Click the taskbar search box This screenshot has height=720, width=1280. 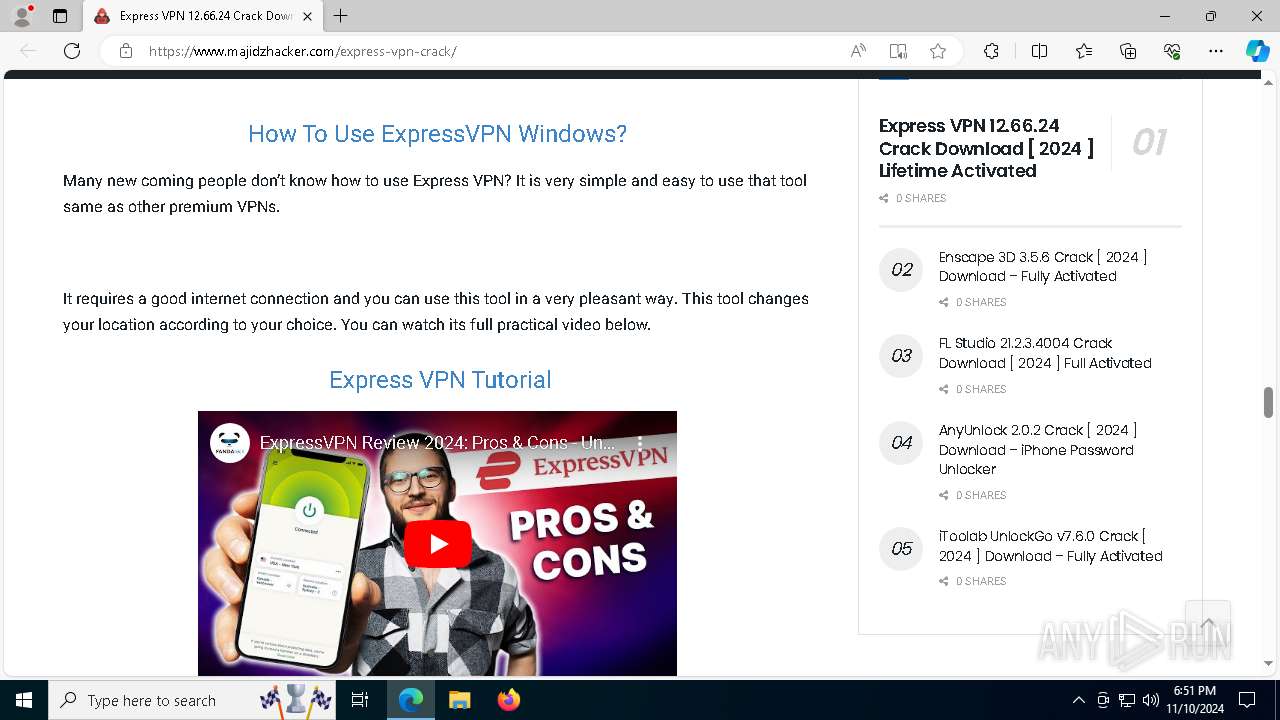pyautogui.click(x=194, y=700)
